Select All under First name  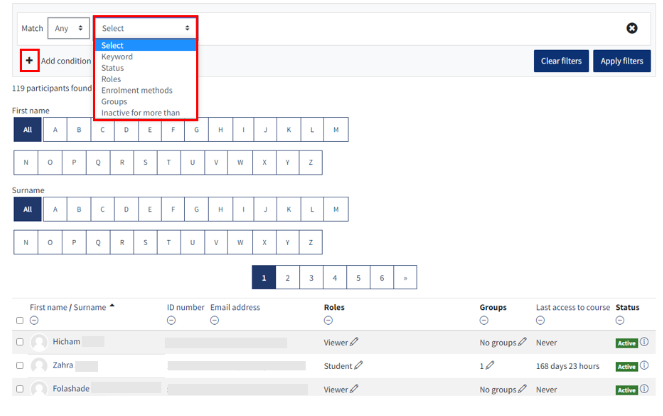tap(27, 130)
